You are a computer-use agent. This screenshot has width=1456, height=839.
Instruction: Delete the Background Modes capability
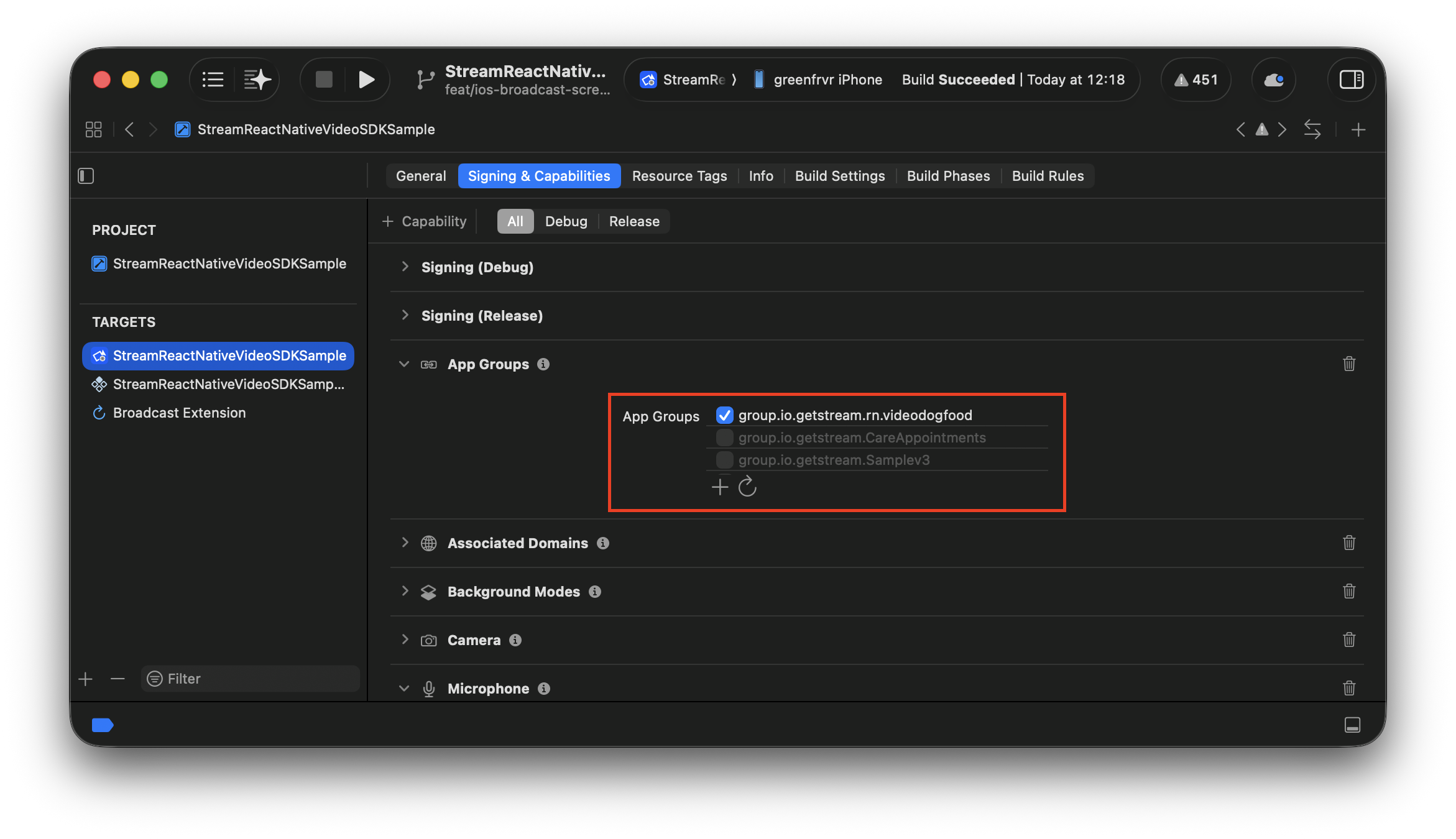click(x=1349, y=591)
